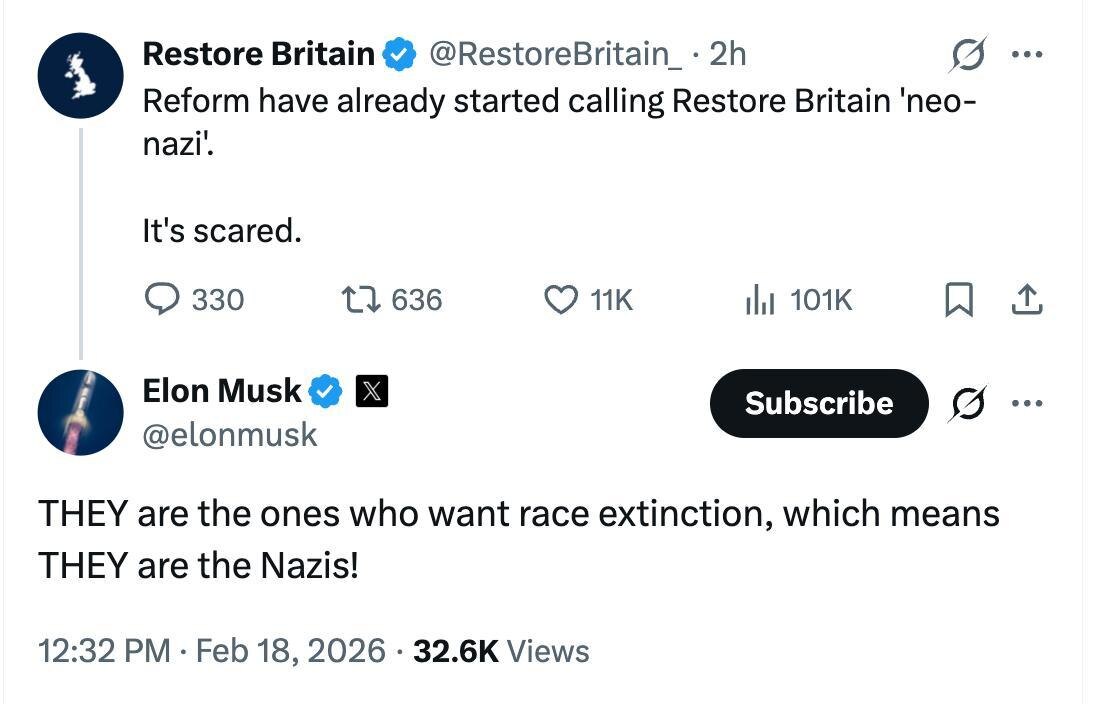Click the Elon Musk display name

coord(221,391)
